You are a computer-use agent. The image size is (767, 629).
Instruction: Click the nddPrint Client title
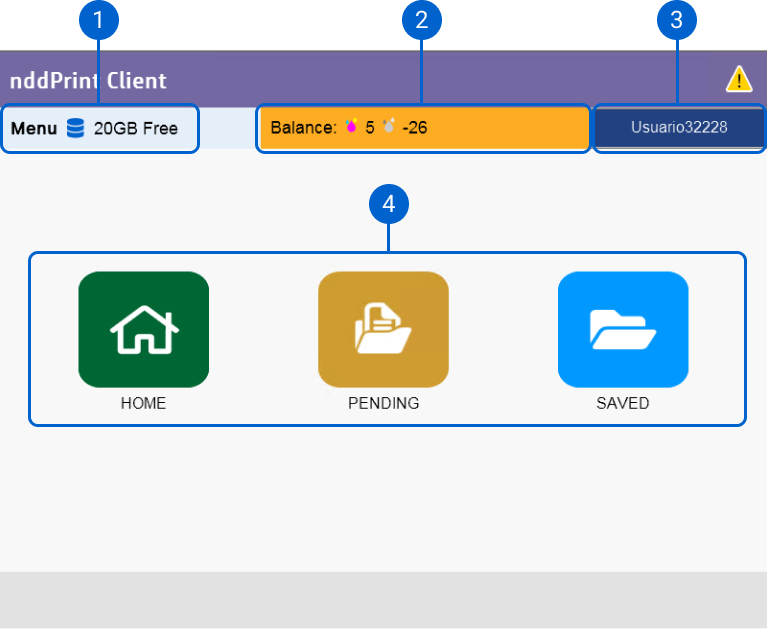point(88,80)
